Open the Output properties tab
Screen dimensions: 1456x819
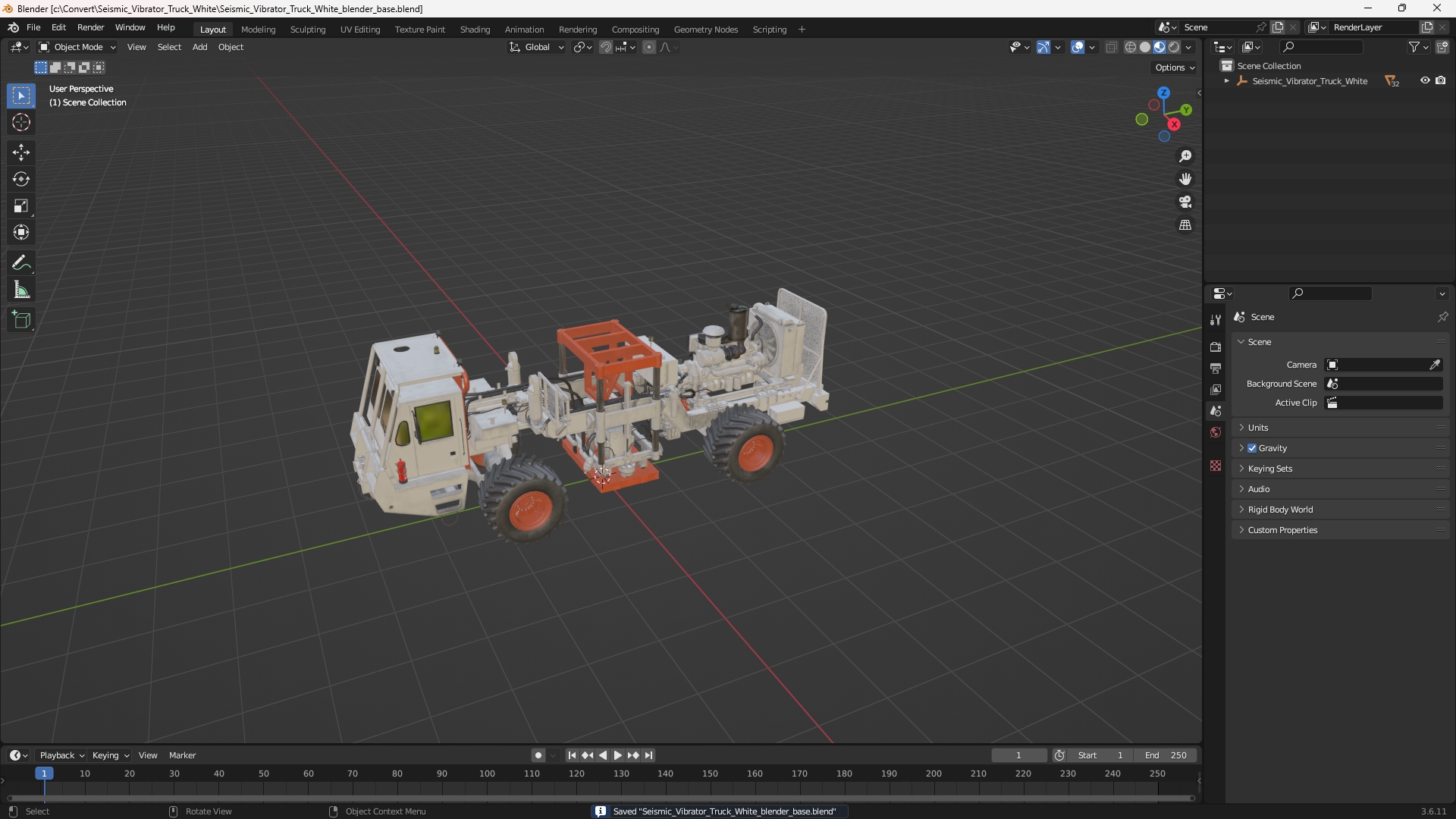click(x=1216, y=368)
